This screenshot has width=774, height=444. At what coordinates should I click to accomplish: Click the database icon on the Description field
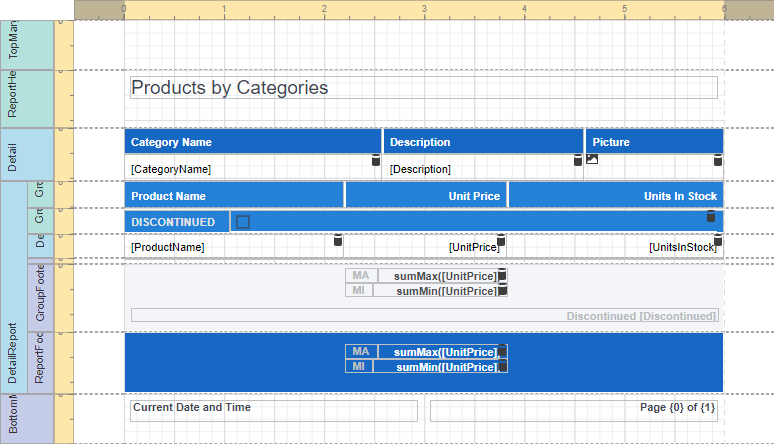point(577,161)
